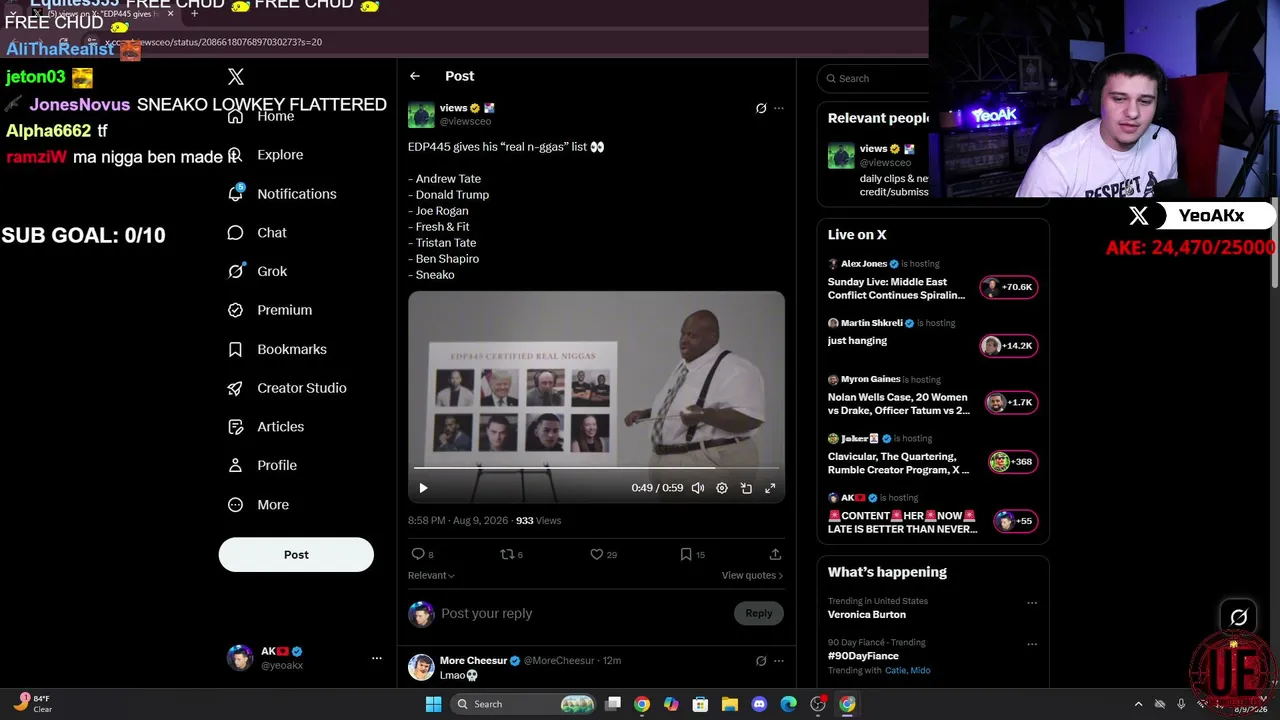Open the Windows Start menu

433,704
